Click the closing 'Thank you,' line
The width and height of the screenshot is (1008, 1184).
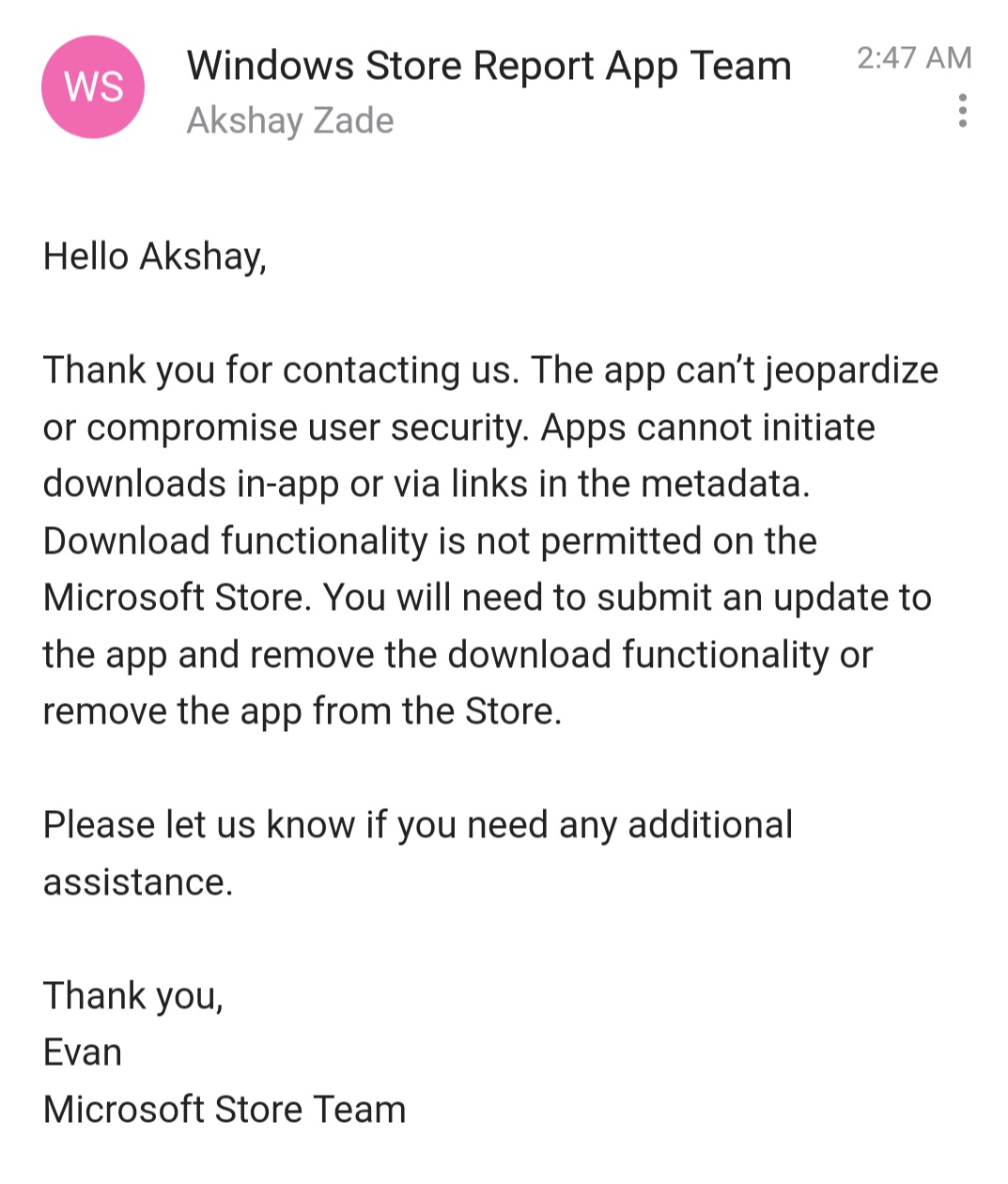point(133,996)
